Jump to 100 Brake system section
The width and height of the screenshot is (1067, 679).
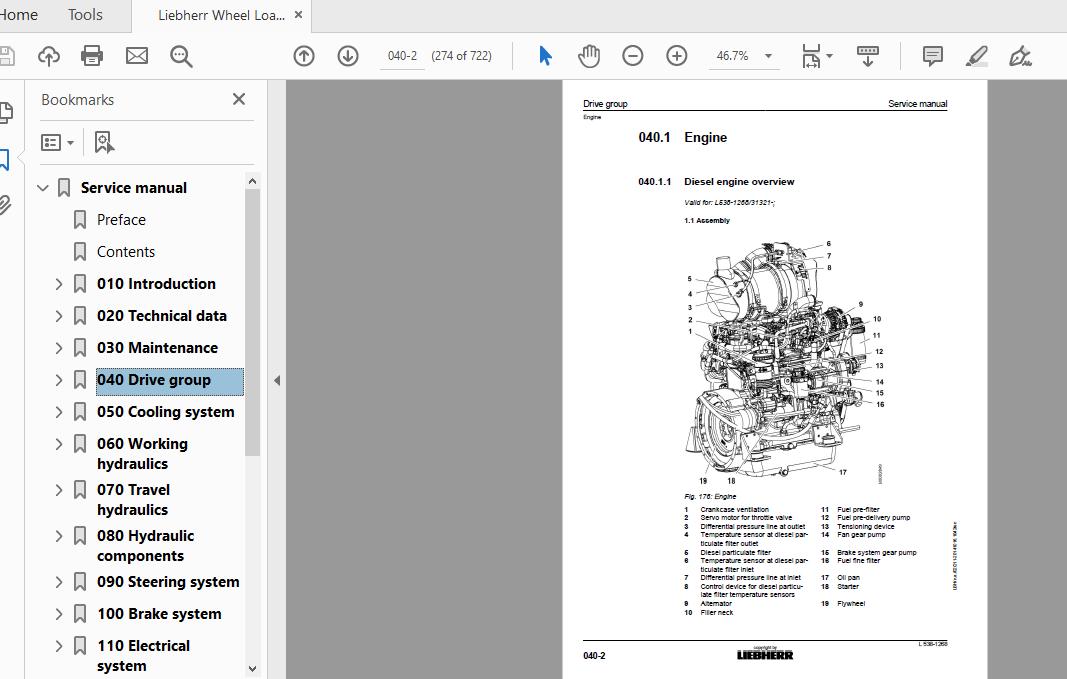159,614
